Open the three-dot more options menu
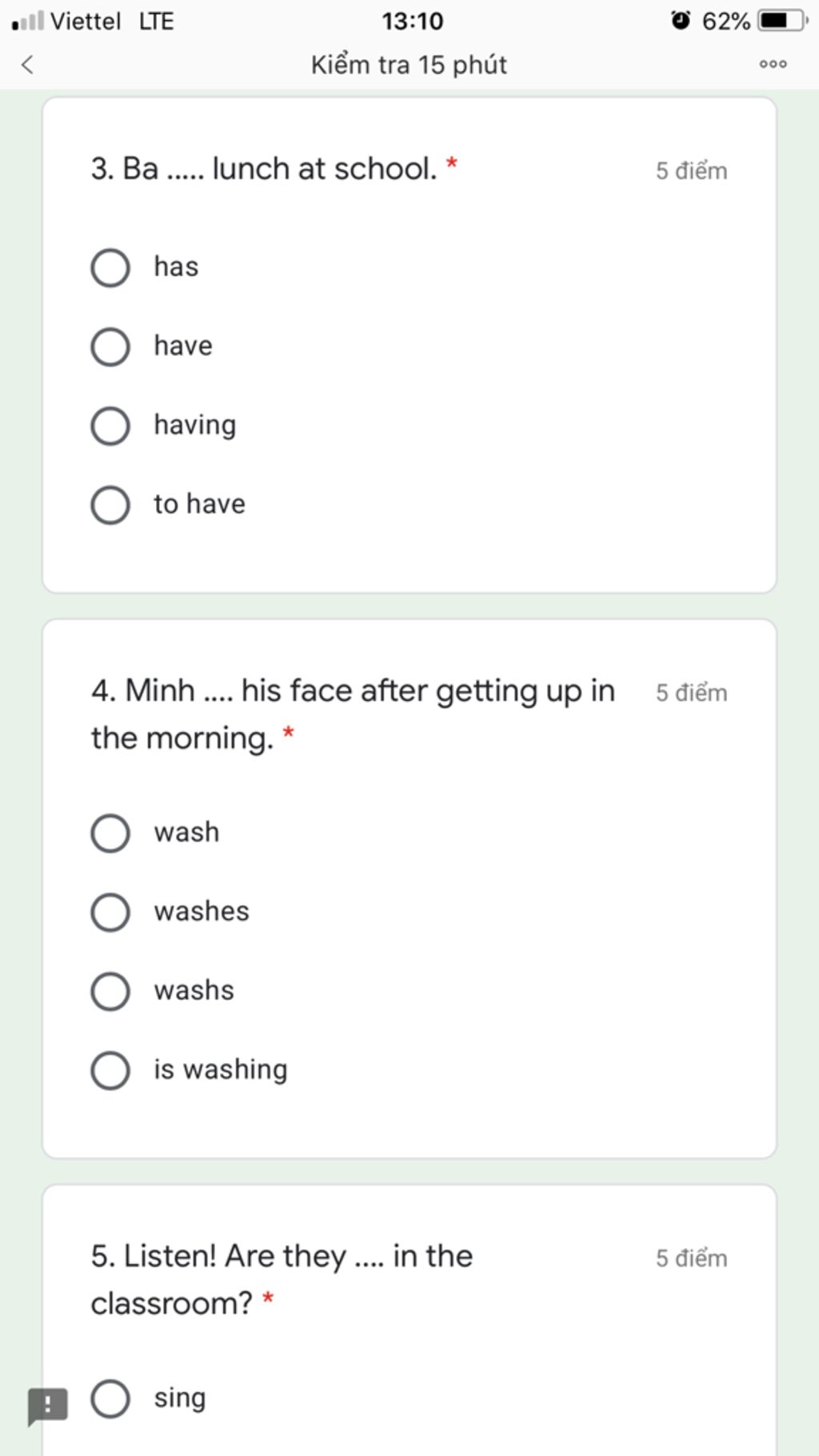 coord(773,64)
